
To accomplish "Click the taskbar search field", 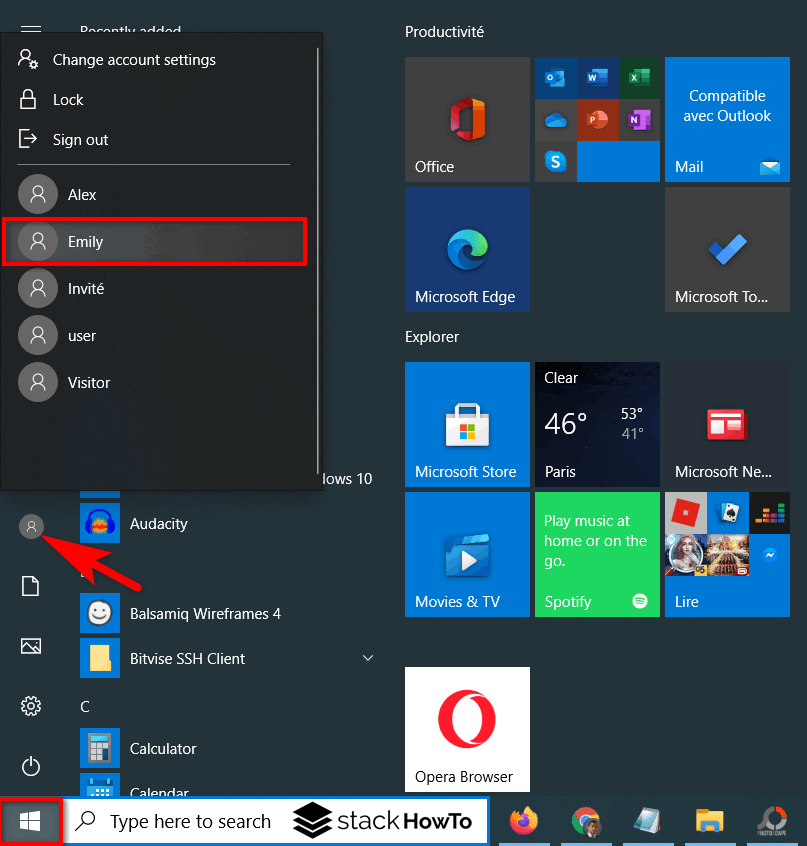I will tap(190, 821).
